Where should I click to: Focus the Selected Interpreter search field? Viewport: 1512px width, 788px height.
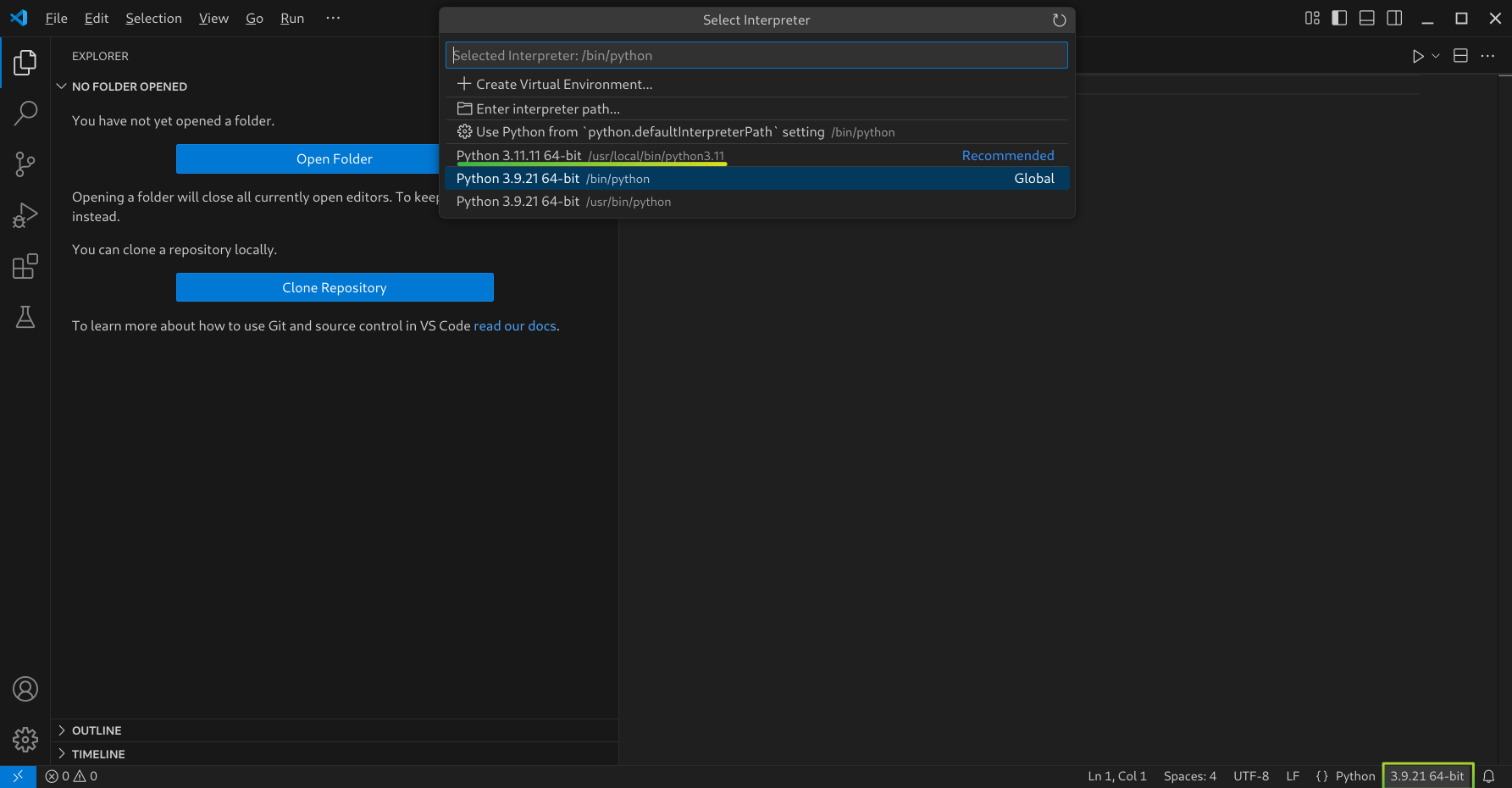pos(756,55)
